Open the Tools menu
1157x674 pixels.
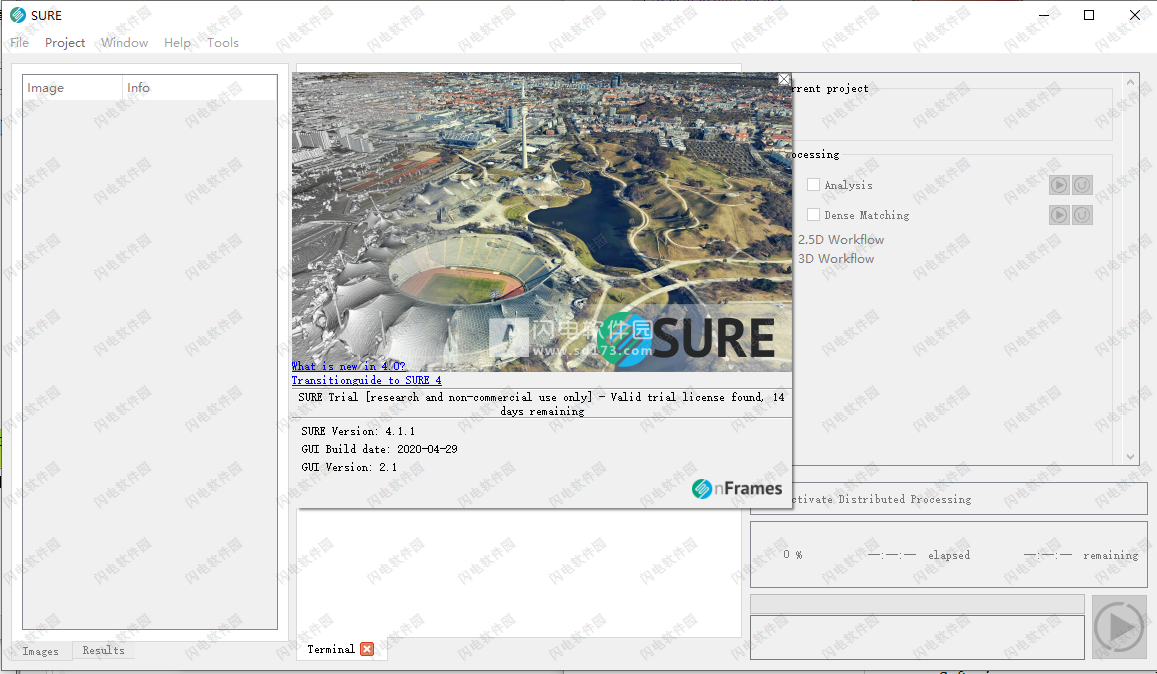point(223,43)
